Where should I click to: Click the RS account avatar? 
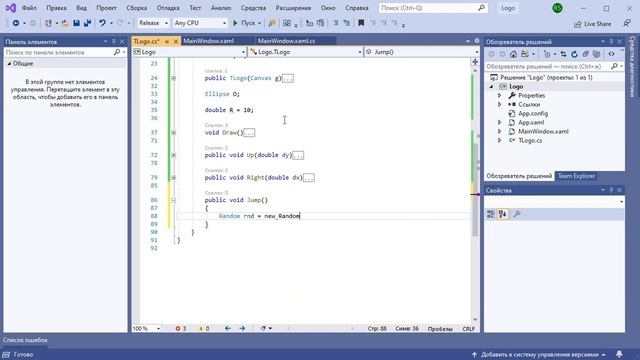[x=557, y=8]
